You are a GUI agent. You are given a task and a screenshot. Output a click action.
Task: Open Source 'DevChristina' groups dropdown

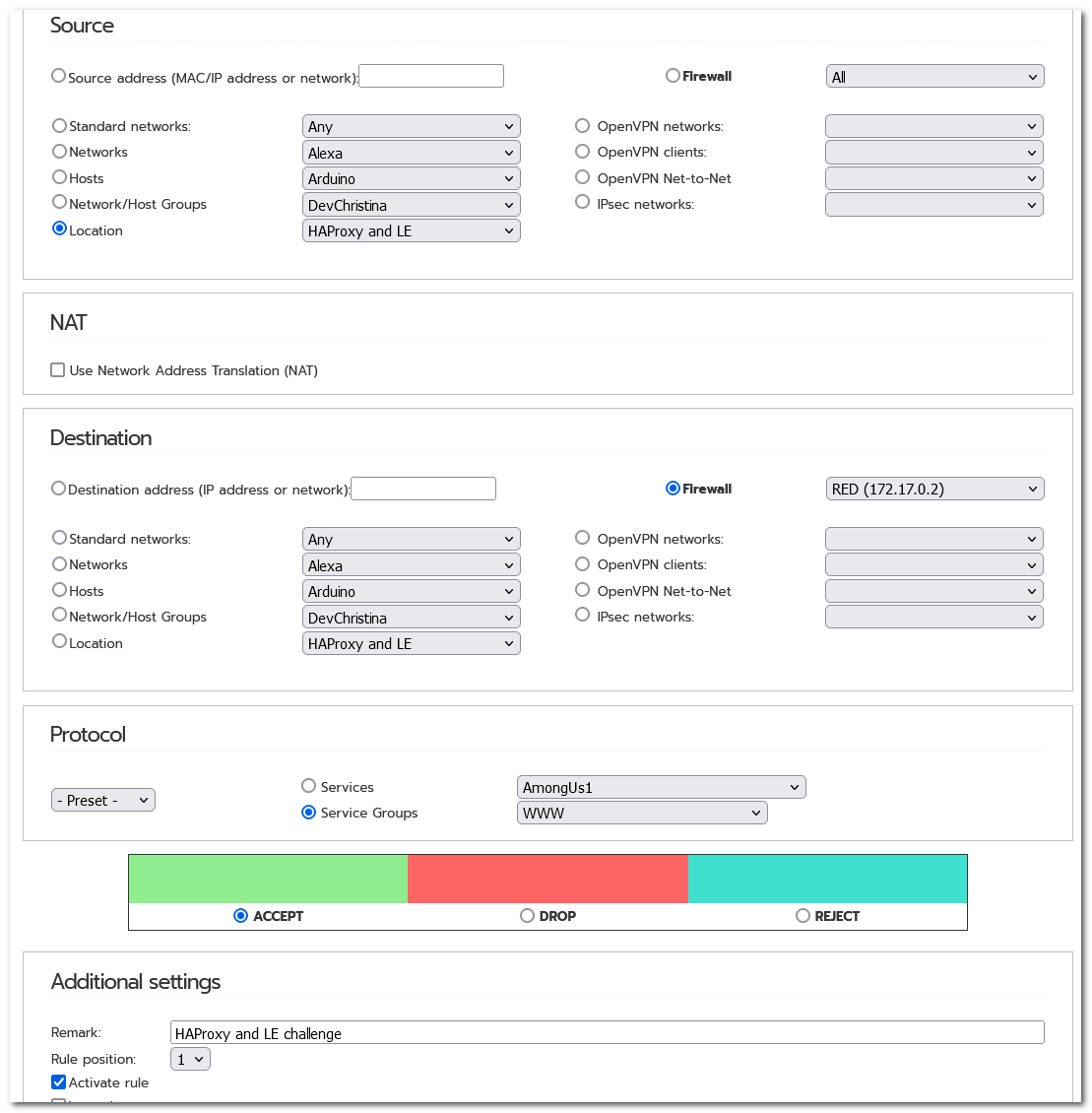point(411,205)
